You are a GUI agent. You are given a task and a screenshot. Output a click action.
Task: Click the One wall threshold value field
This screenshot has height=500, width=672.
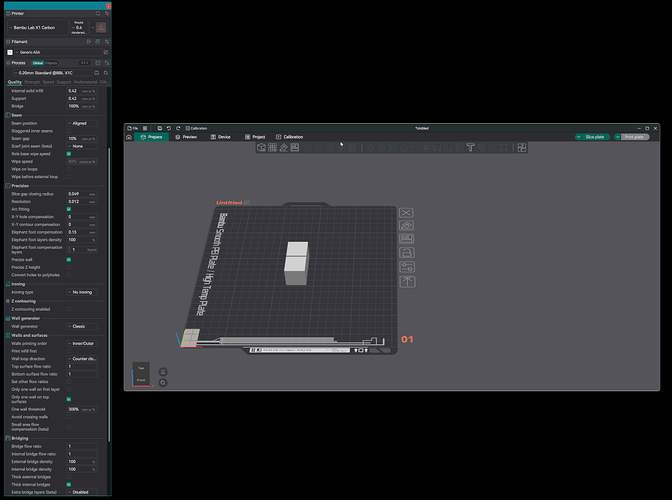(x=82, y=410)
